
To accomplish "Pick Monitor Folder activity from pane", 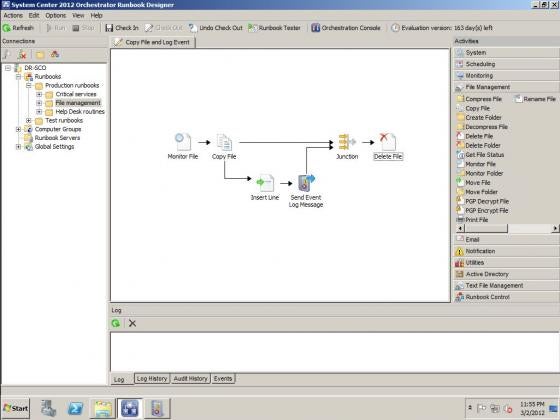I will (480, 173).
